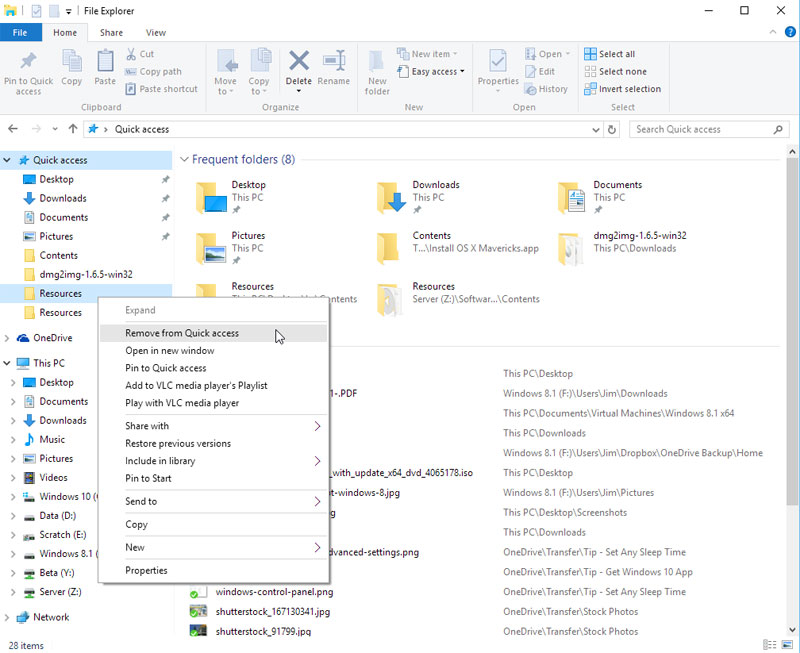
Task: Click the Paste clipboard icon
Action: coord(105,67)
